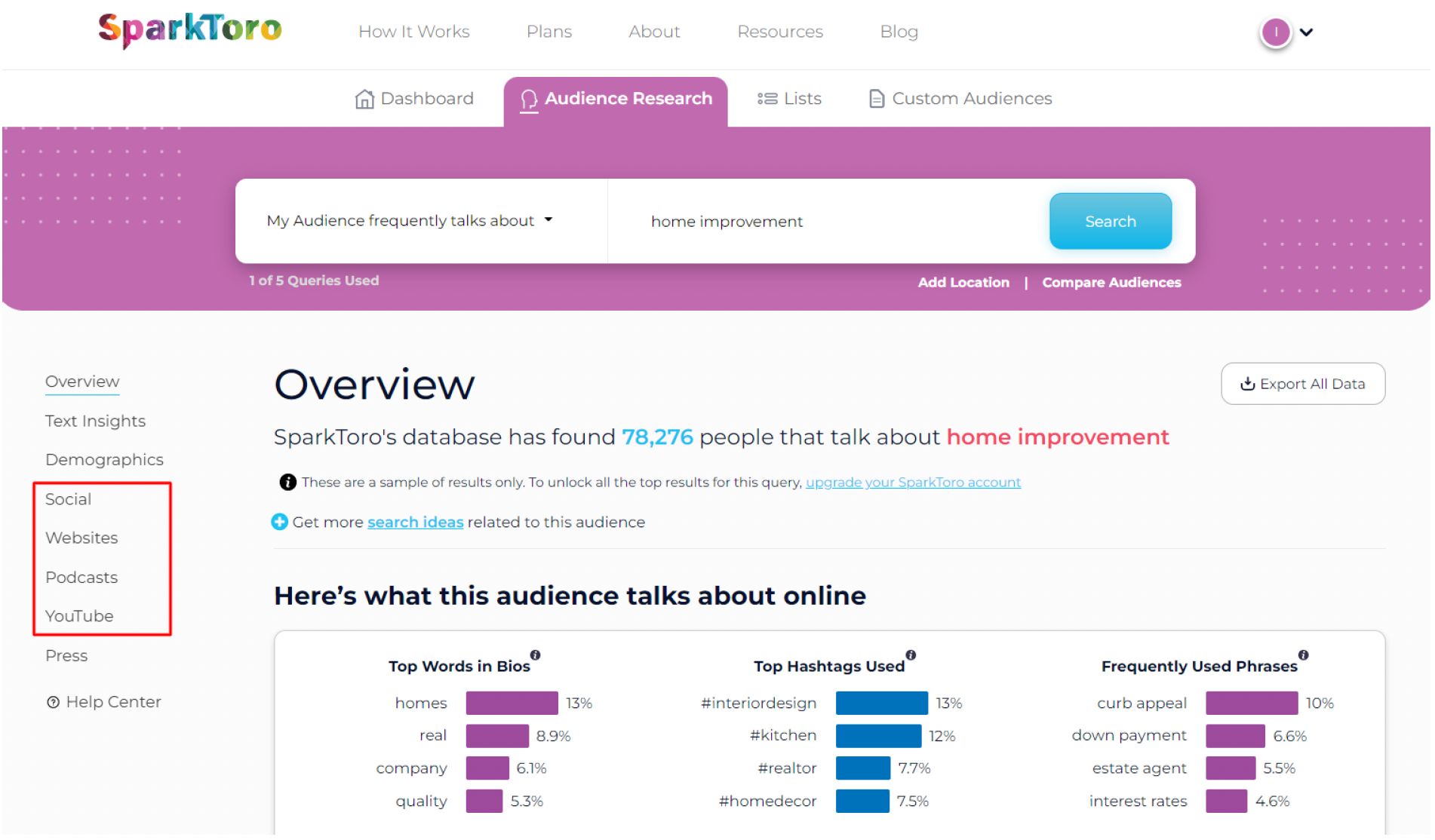The image size is (1435, 840).
Task: Click Add Location link
Action: (963, 283)
